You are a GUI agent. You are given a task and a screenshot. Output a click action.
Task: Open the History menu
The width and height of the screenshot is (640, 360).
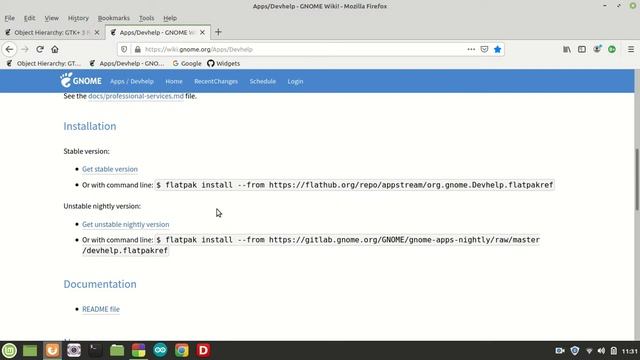point(78,18)
